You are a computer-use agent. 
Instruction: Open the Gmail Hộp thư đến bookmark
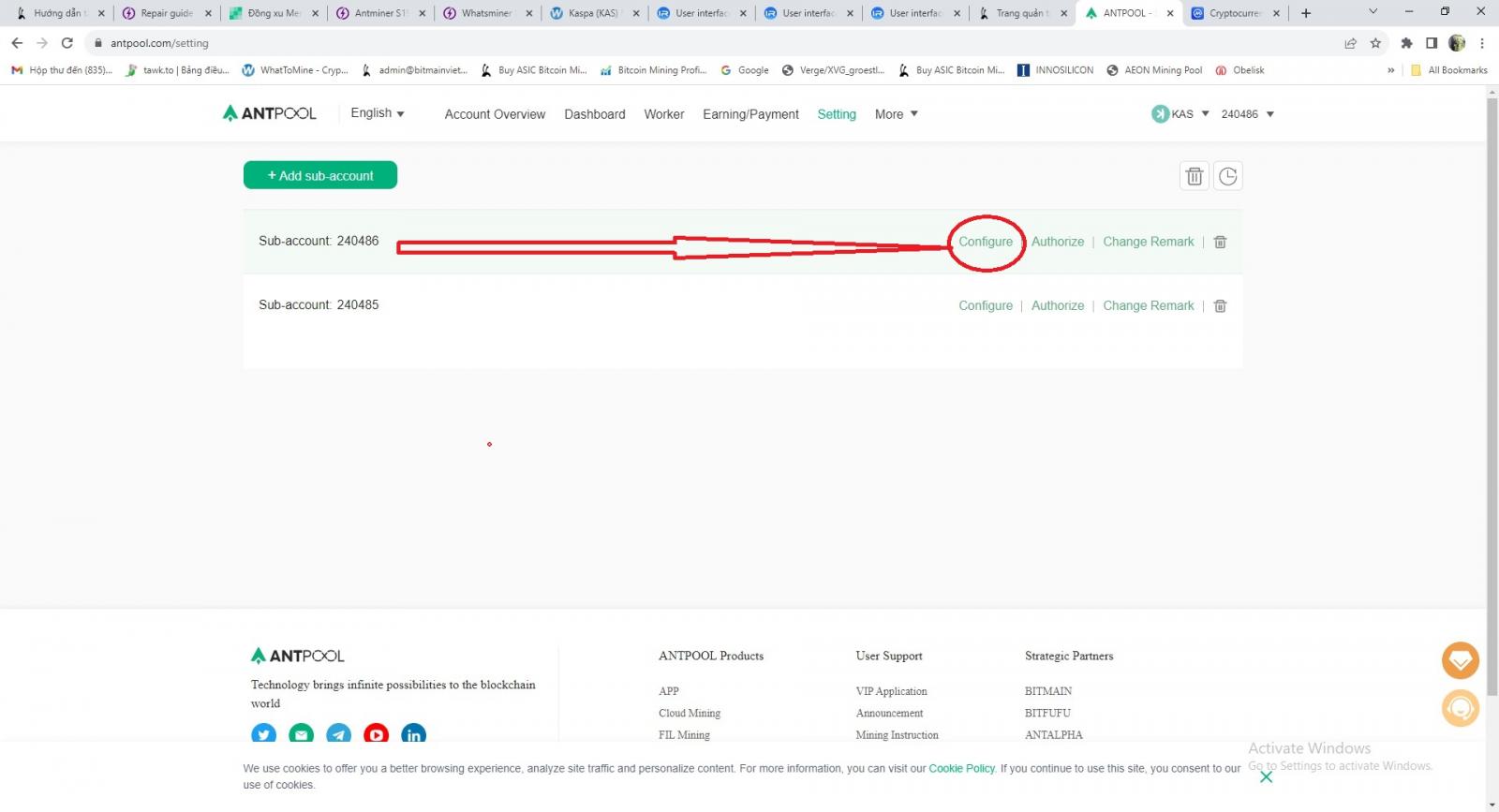(x=62, y=70)
